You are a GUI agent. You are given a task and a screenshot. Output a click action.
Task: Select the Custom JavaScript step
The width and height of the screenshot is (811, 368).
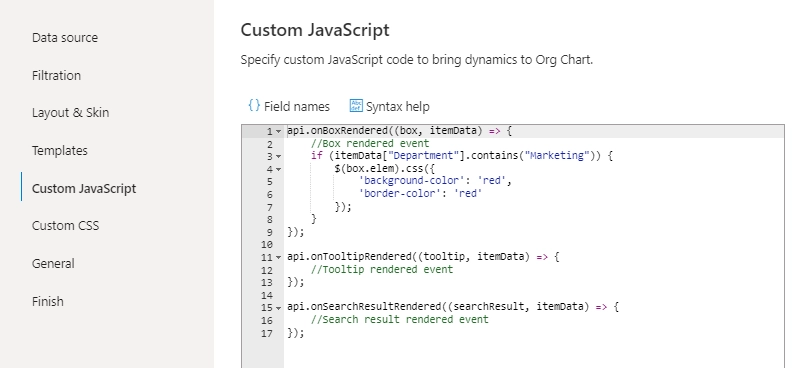[84, 188]
